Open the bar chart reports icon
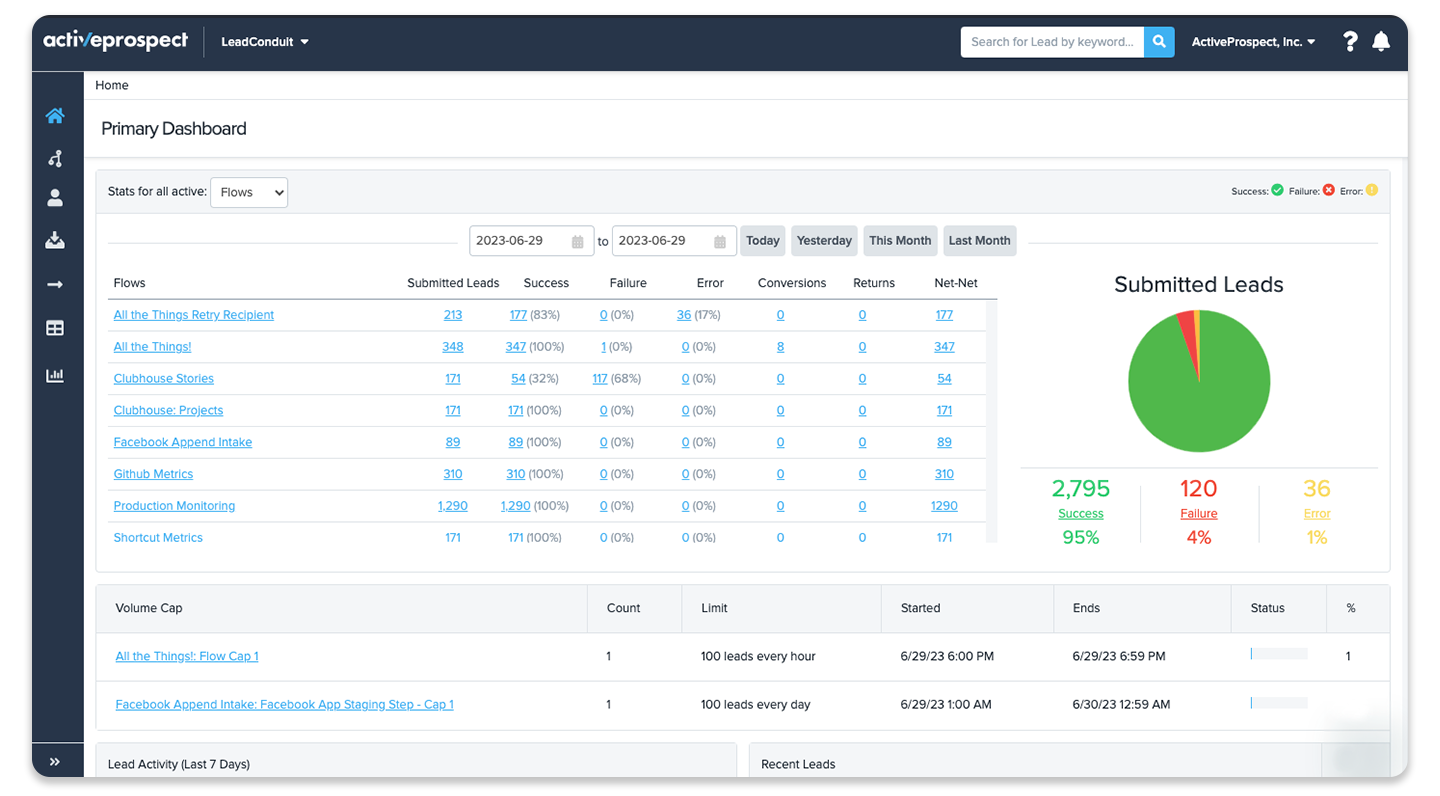 pyautogui.click(x=55, y=376)
